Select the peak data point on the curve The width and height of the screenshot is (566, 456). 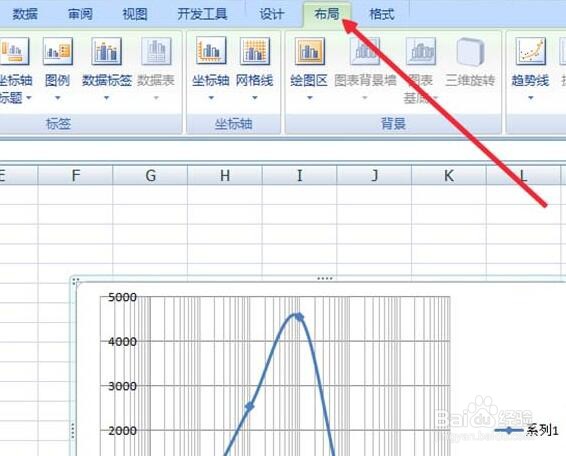pyautogui.click(x=299, y=317)
